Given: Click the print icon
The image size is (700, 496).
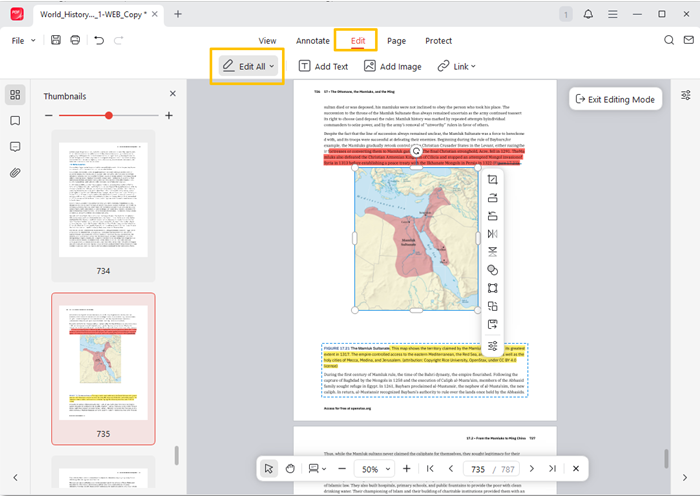Looking at the screenshot, I should pyautogui.click(x=75, y=40).
